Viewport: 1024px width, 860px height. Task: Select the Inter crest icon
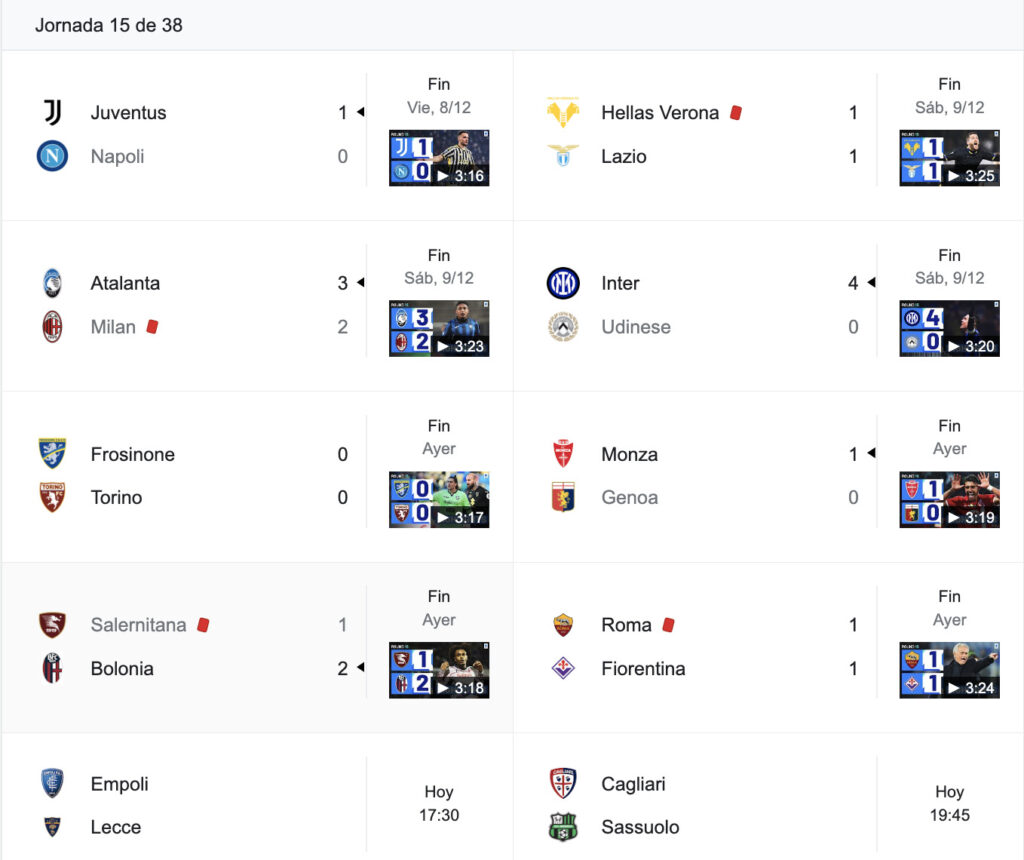tap(562, 283)
